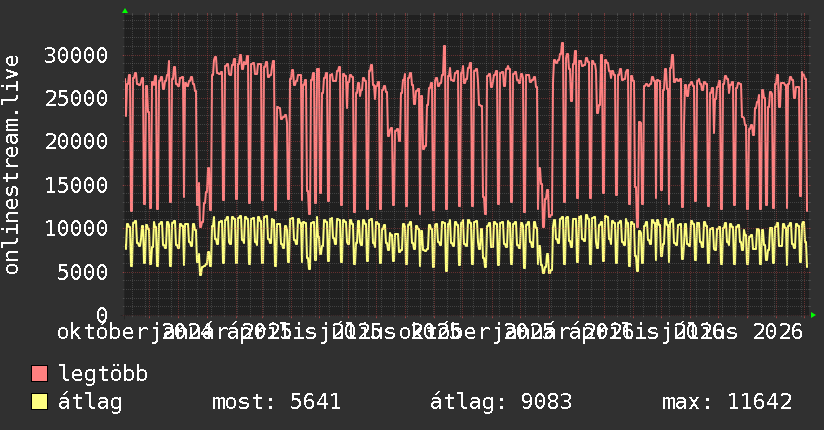Image resolution: width=824 pixels, height=430 pixels.
Task: Click the 25000 y-axis label
Action: [x=76, y=98]
